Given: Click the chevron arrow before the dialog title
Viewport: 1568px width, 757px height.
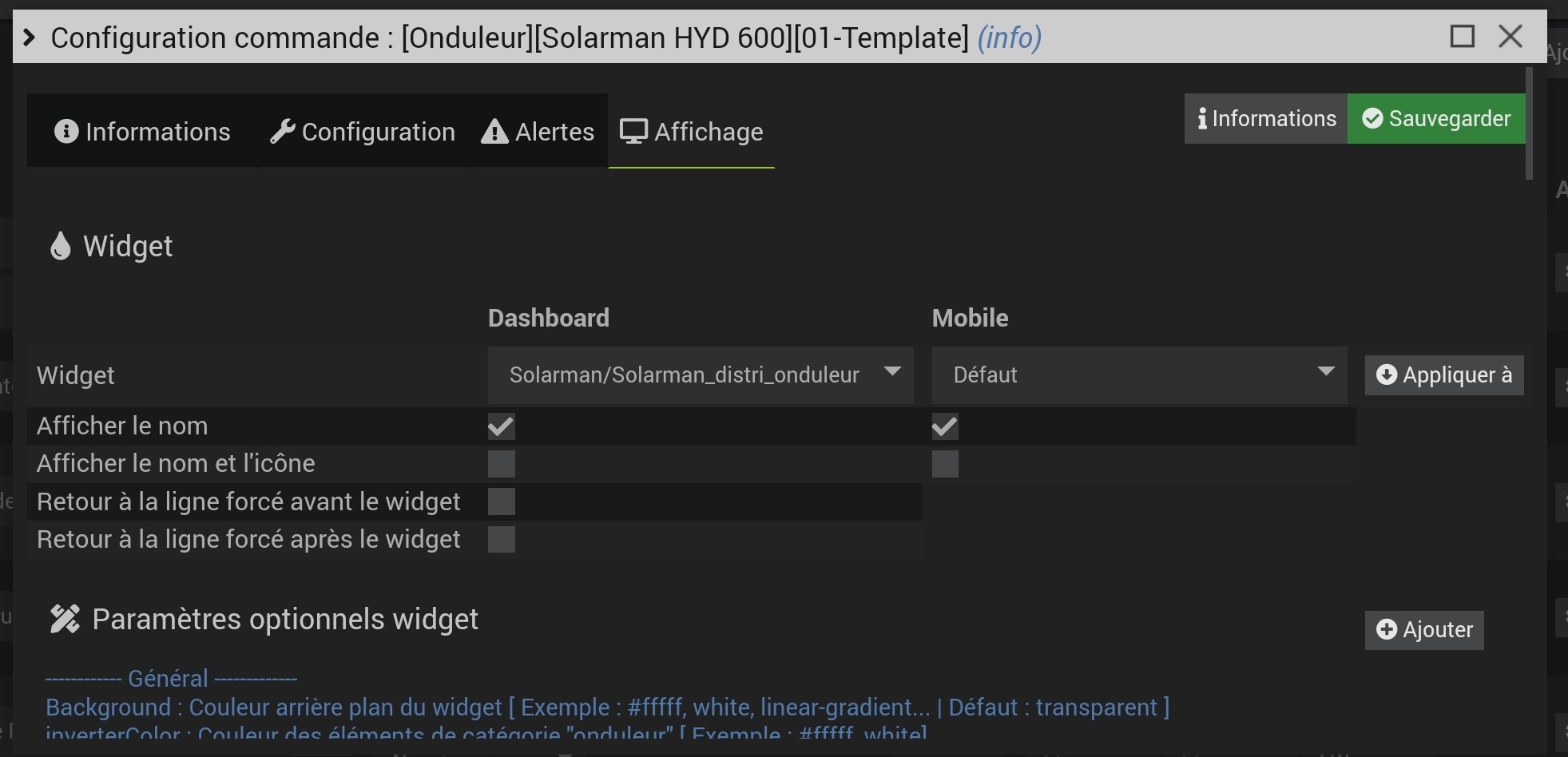Looking at the screenshot, I should tap(30, 38).
